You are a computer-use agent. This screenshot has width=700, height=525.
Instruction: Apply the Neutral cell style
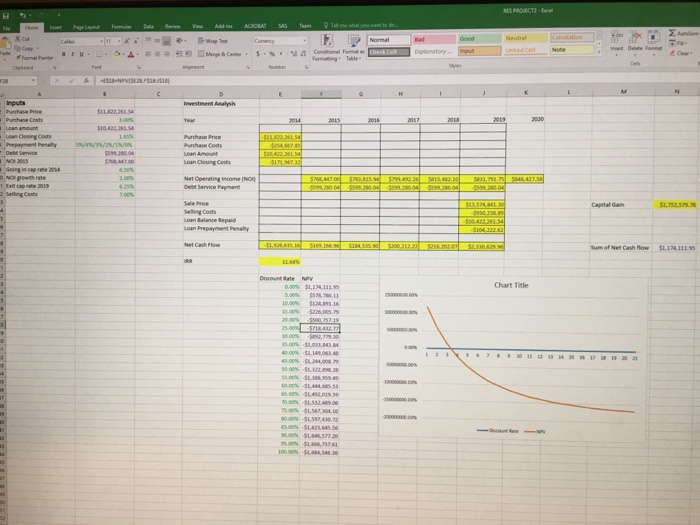tap(526, 38)
